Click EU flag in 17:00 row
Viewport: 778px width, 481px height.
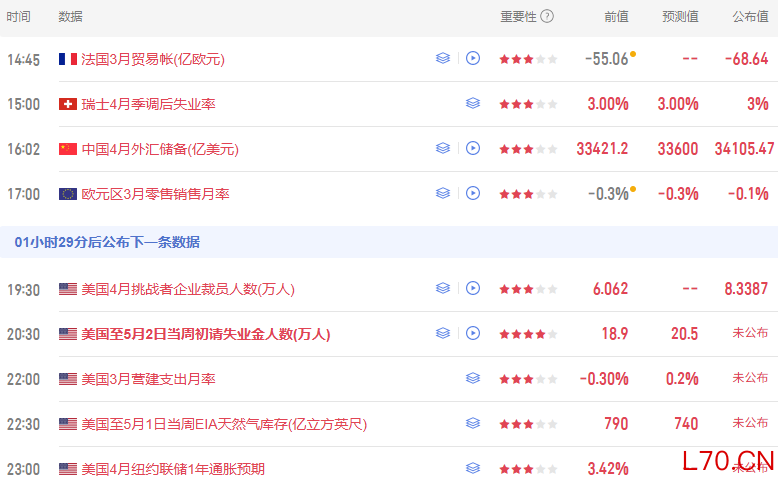click(x=67, y=194)
